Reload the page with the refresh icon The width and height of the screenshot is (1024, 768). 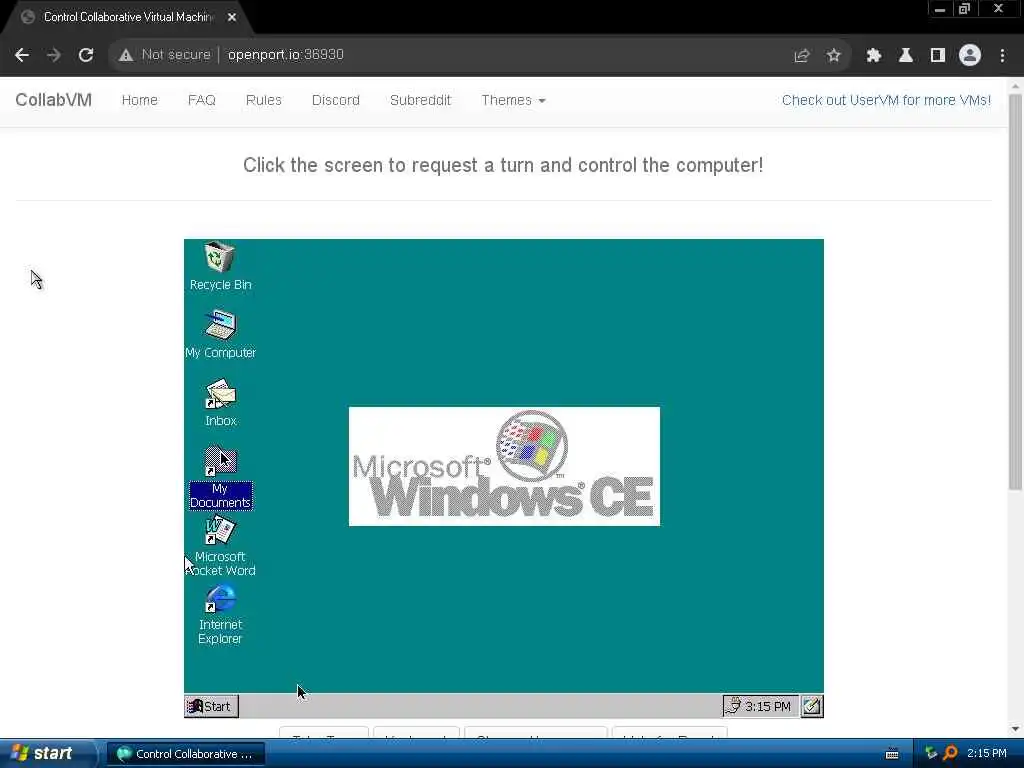[86, 55]
